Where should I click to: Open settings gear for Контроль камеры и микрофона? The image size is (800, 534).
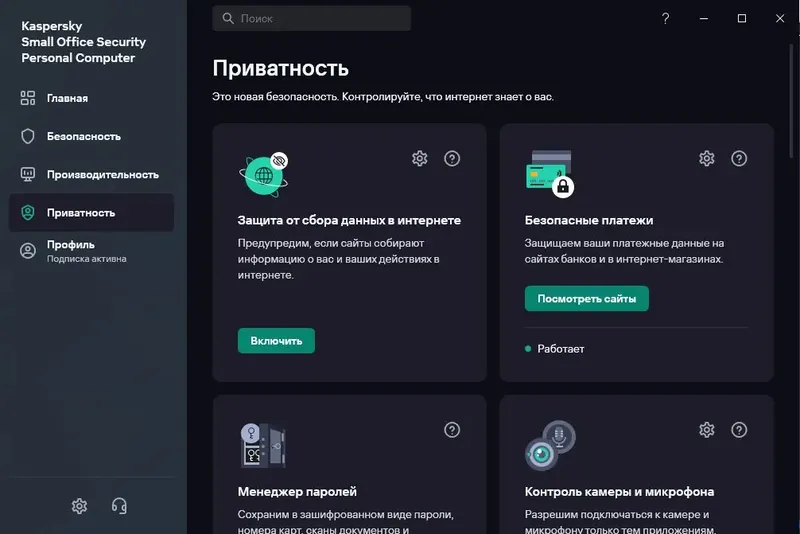[x=707, y=430]
